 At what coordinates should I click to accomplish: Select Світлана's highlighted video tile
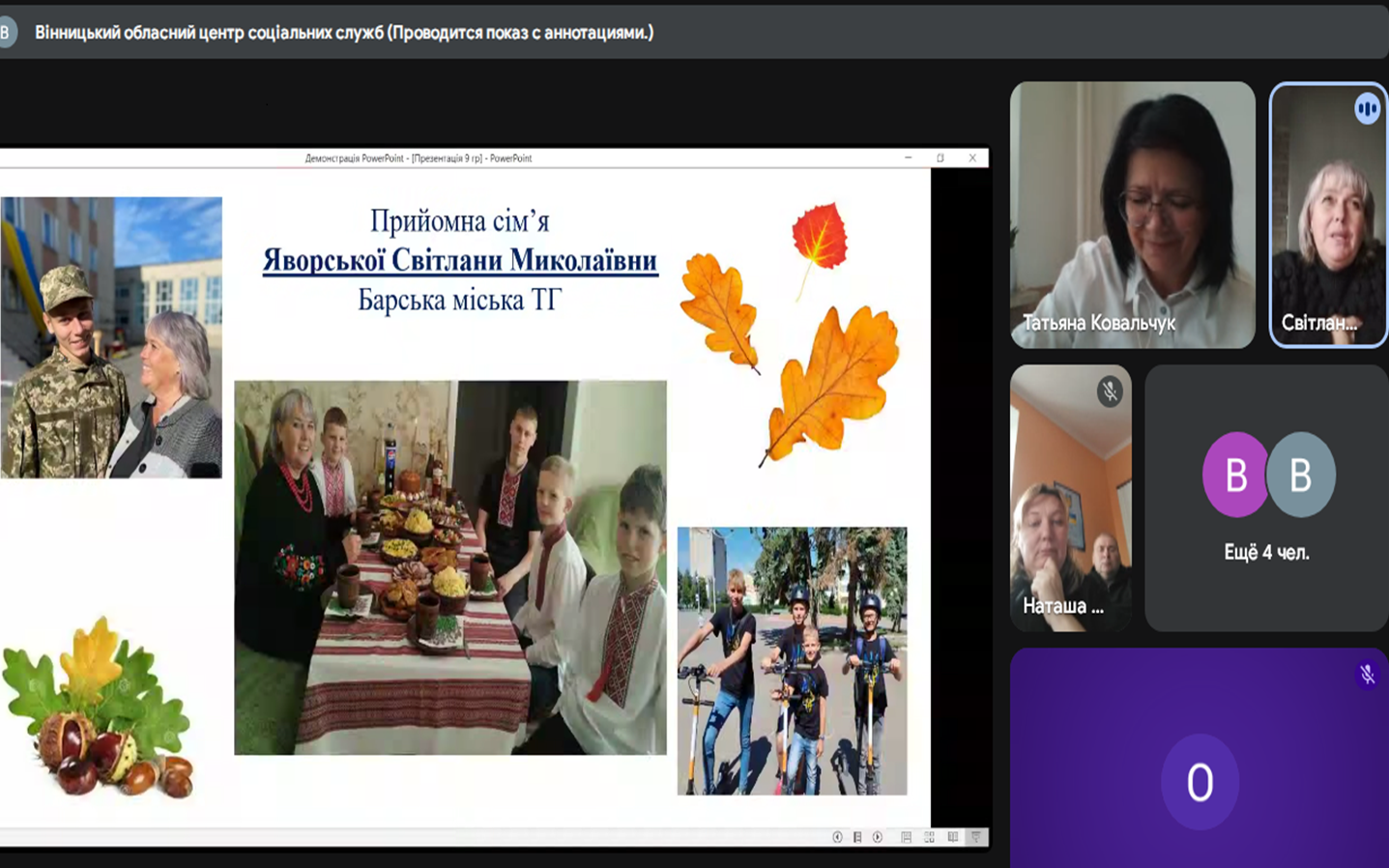click(x=1327, y=215)
